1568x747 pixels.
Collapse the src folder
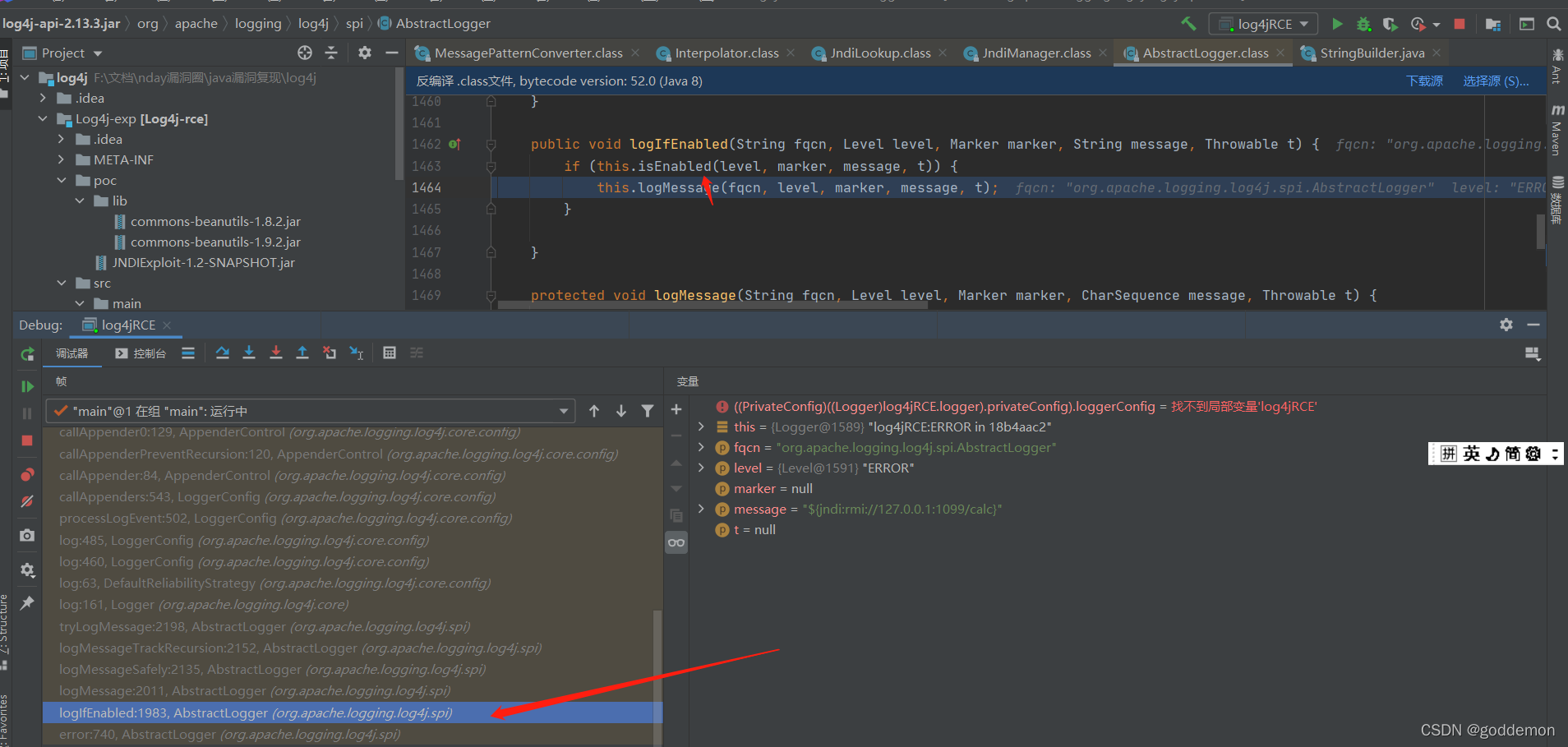click(62, 283)
